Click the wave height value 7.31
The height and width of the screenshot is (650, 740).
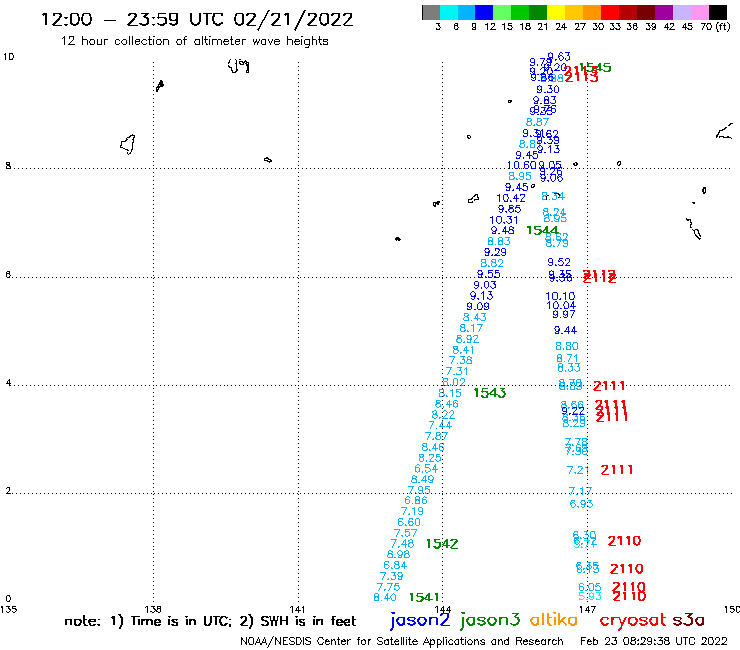coord(457,371)
